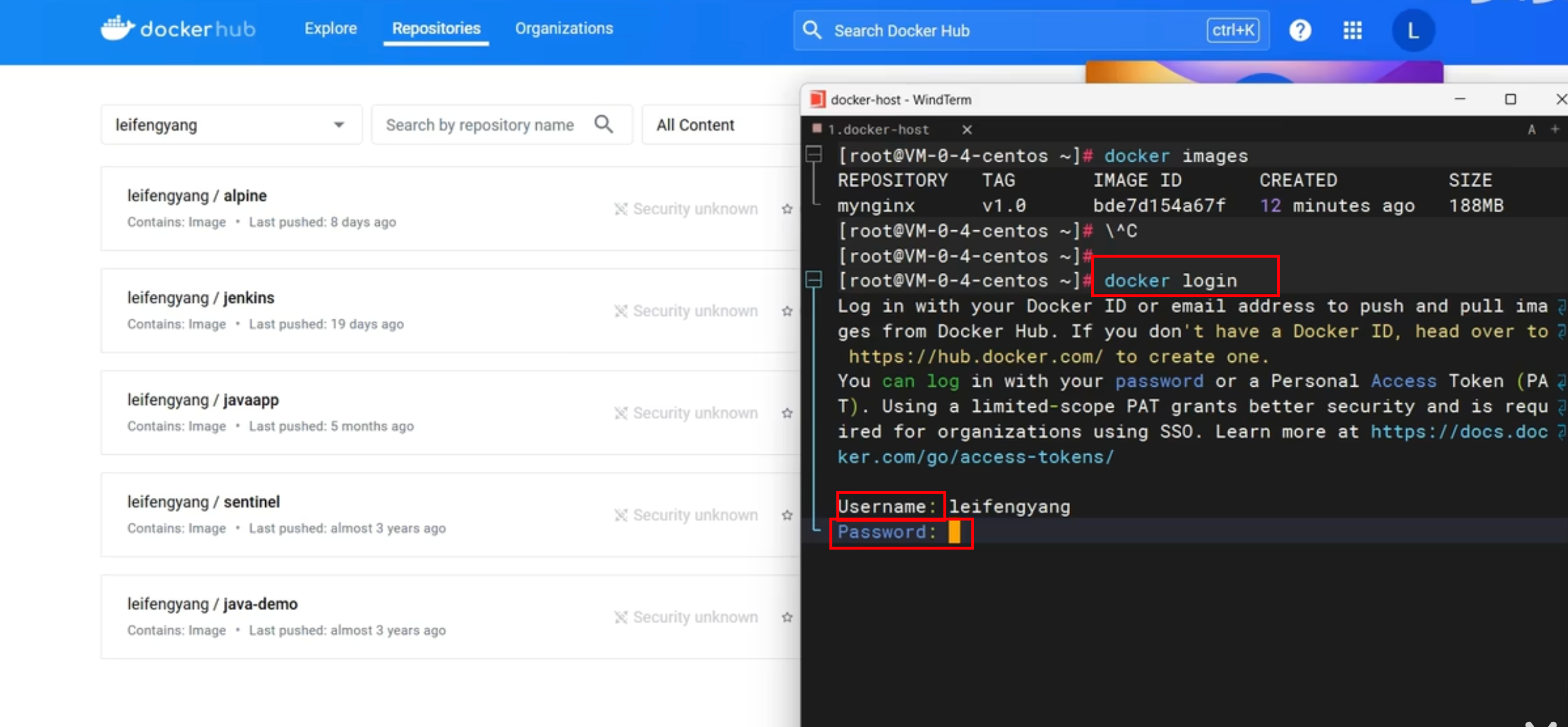The width and height of the screenshot is (1568, 727).
Task: Click the A icon in WindTerm tab bar
Action: [1531, 130]
